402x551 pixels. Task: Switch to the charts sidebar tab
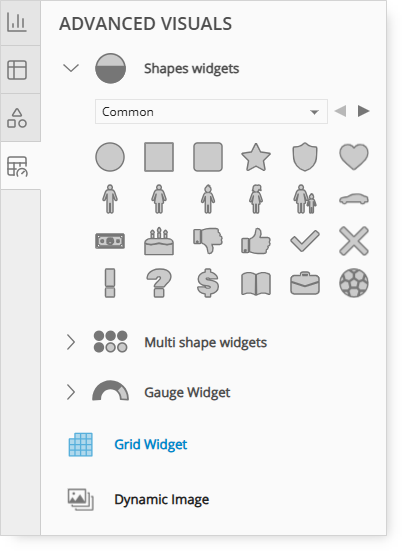[x=17, y=22]
